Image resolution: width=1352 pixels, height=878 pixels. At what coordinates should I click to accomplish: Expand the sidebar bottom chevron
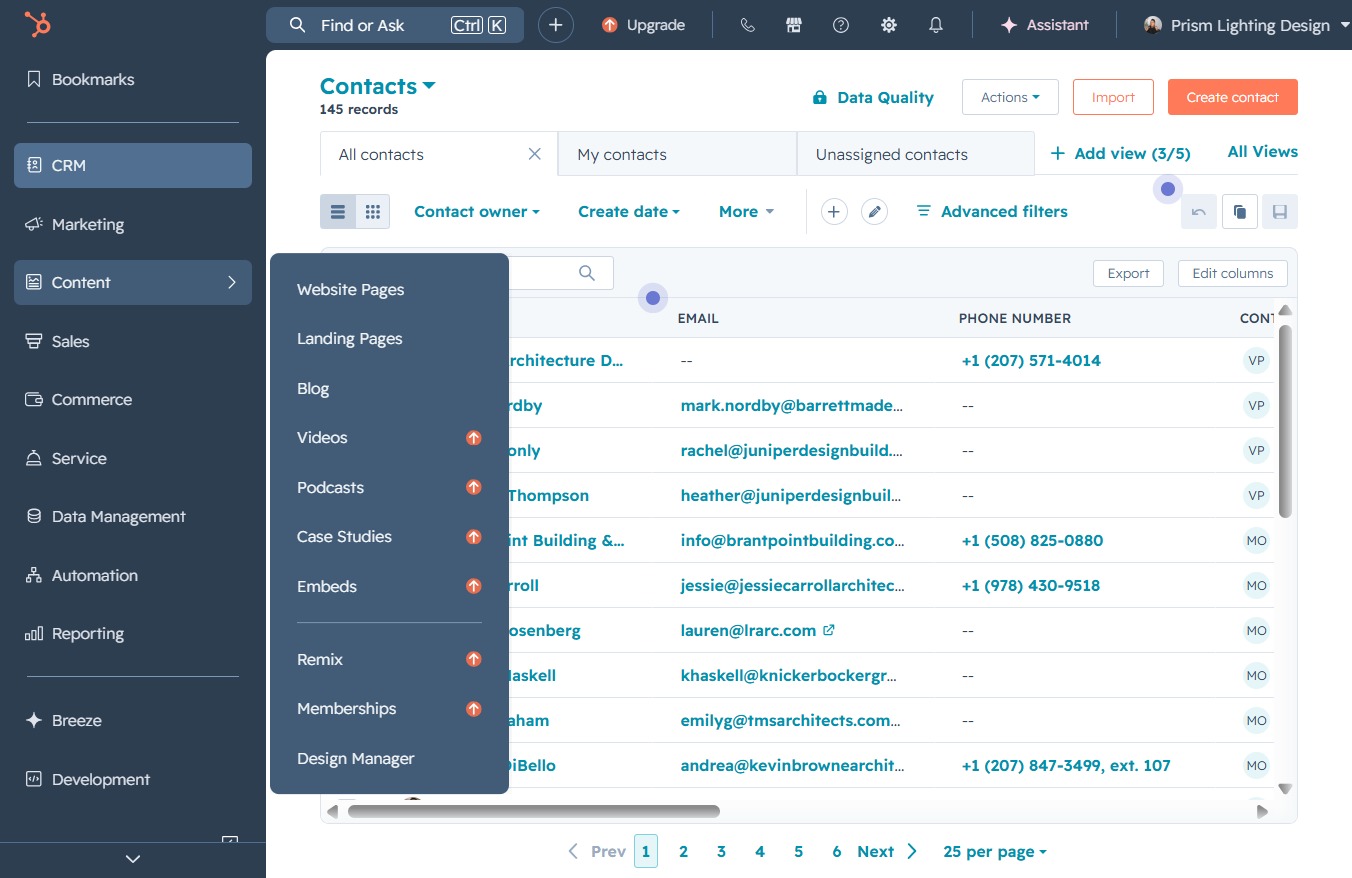[133, 858]
